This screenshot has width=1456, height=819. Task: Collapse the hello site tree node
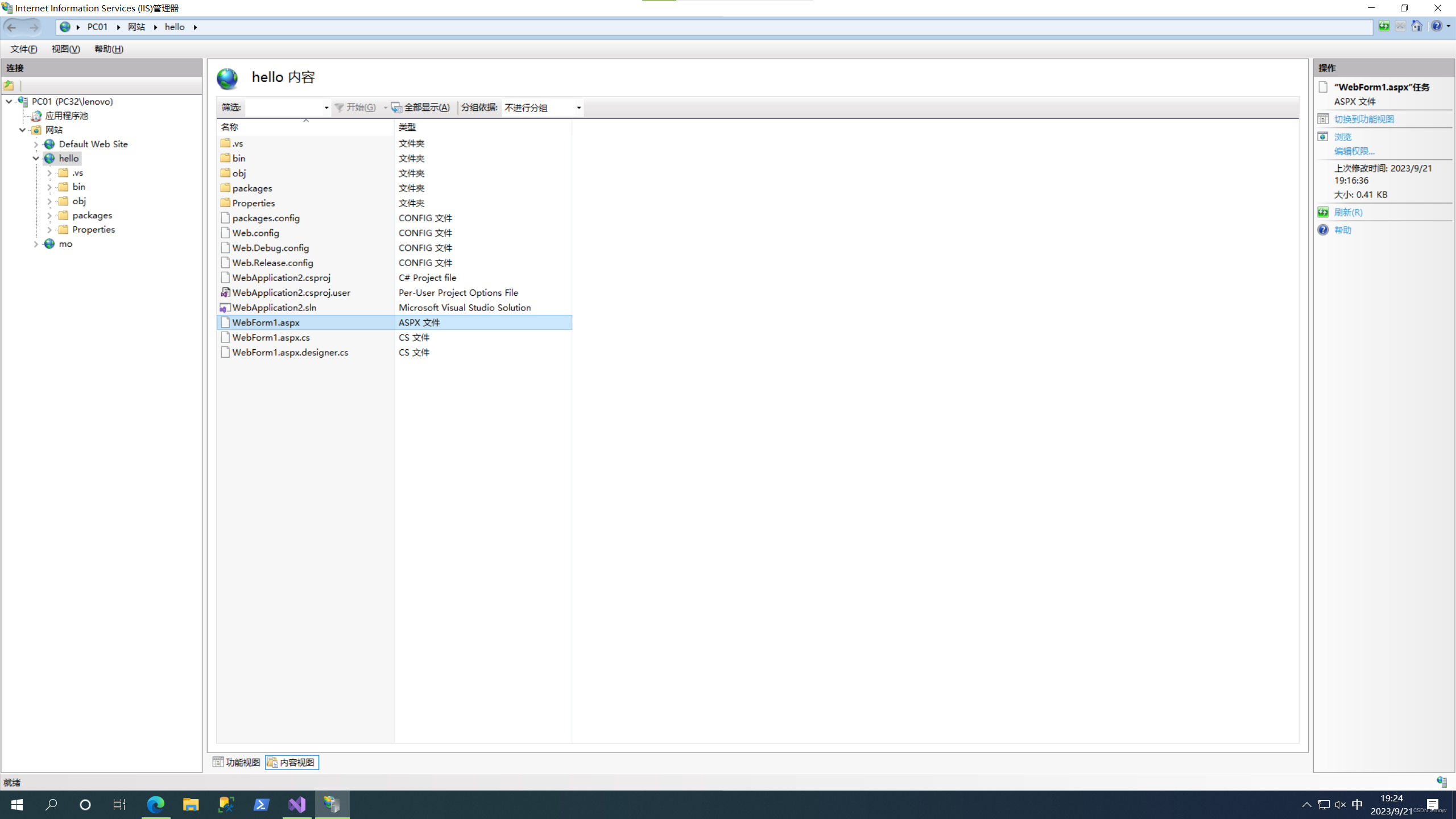36,159
